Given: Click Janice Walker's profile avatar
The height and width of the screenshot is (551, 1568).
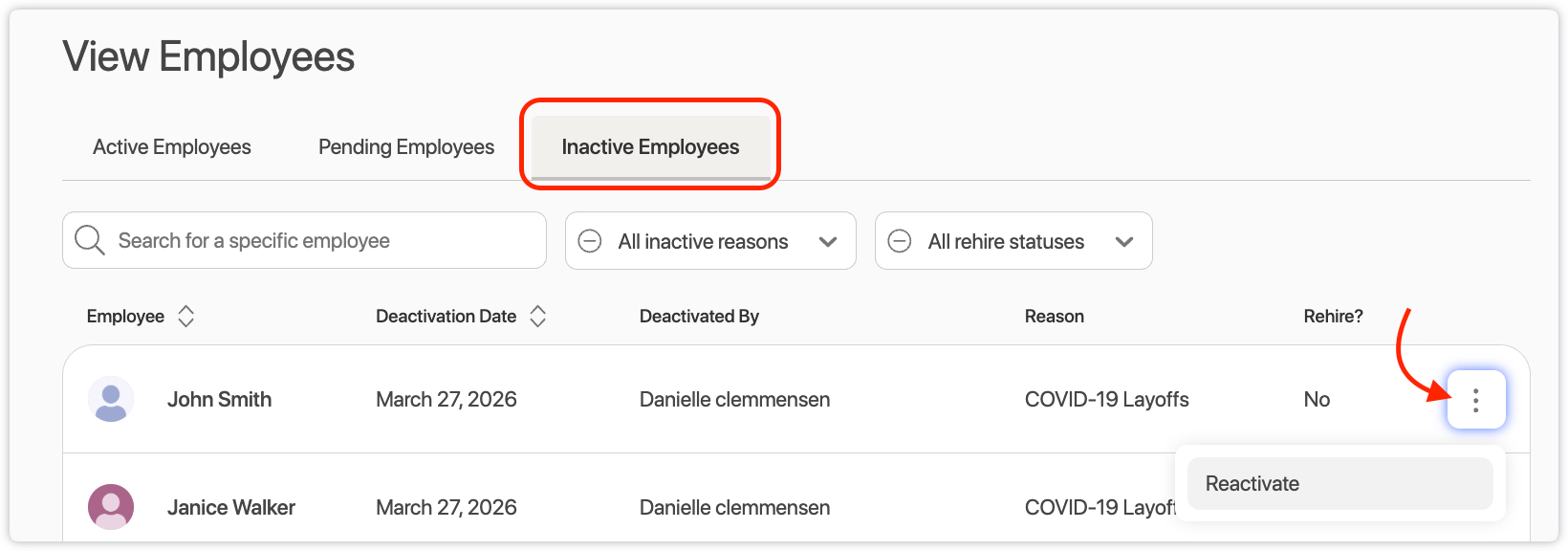Looking at the screenshot, I should [111, 507].
